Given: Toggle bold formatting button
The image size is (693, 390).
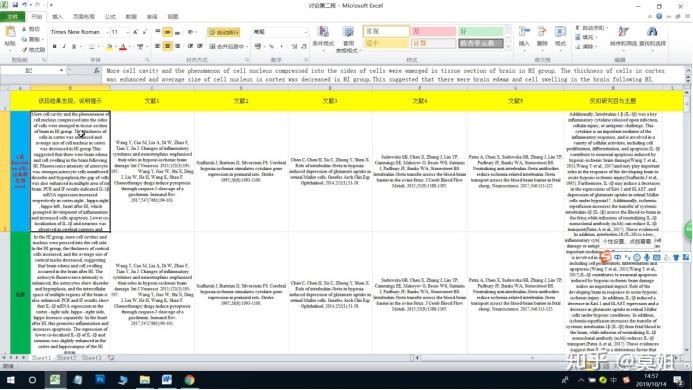Looking at the screenshot, I should pyautogui.click(x=54, y=46).
